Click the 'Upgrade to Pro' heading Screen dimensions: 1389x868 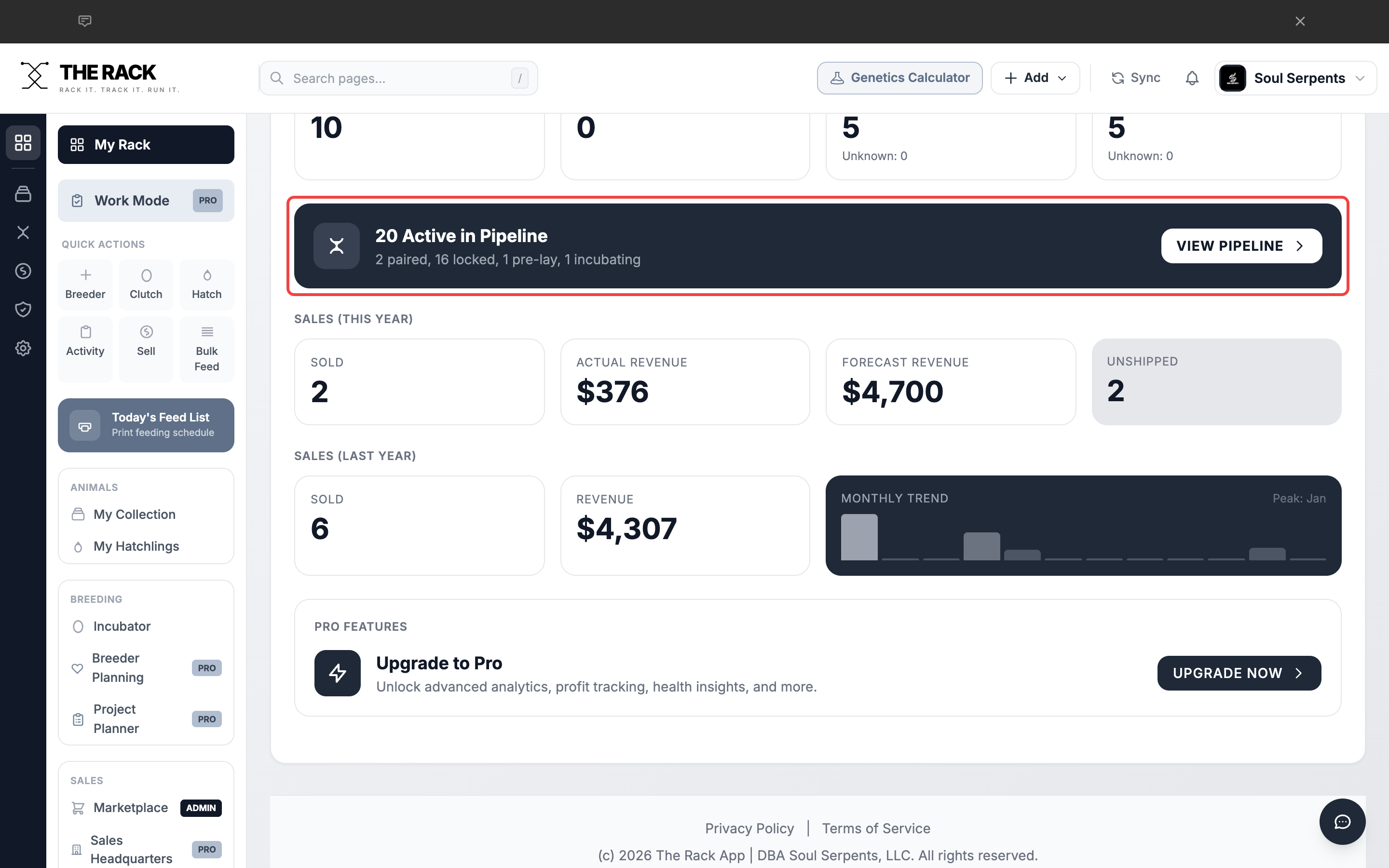click(439, 663)
